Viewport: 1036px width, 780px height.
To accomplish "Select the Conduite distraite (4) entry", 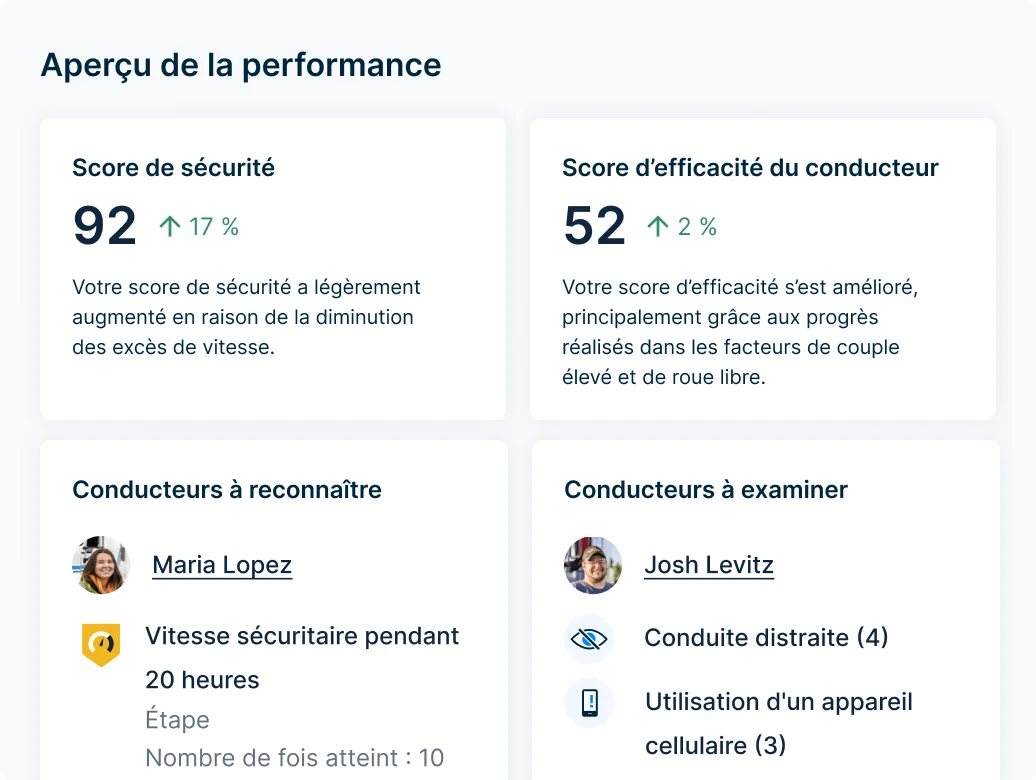I will pyautogui.click(x=765, y=638).
